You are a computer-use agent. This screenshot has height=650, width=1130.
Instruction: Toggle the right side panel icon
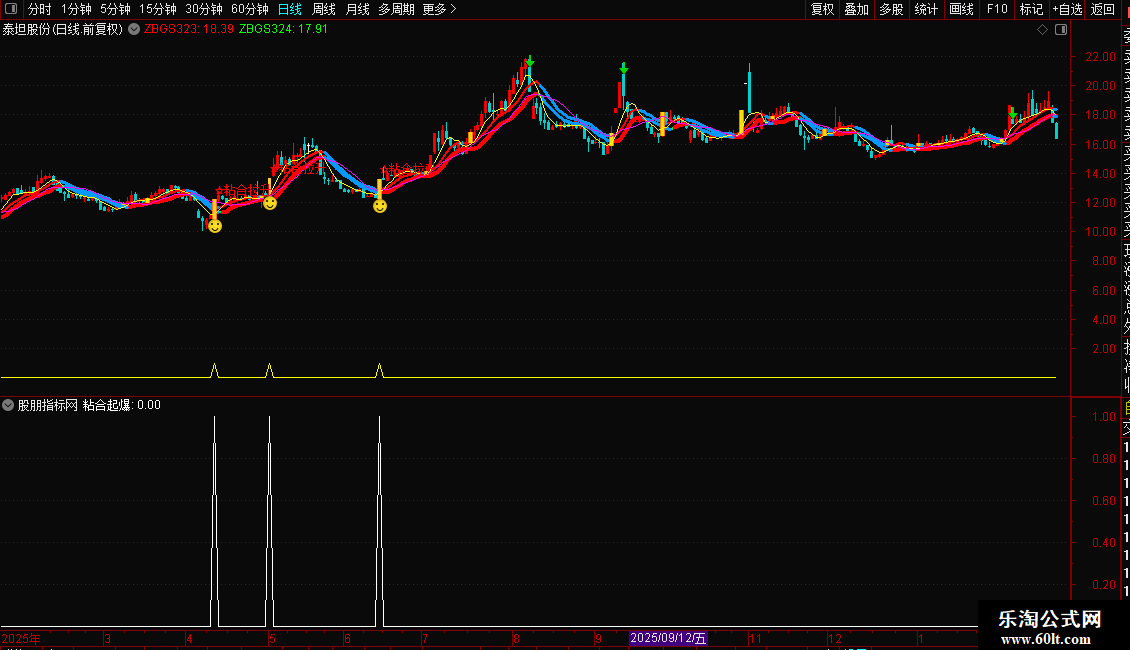click(x=1061, y=30)
